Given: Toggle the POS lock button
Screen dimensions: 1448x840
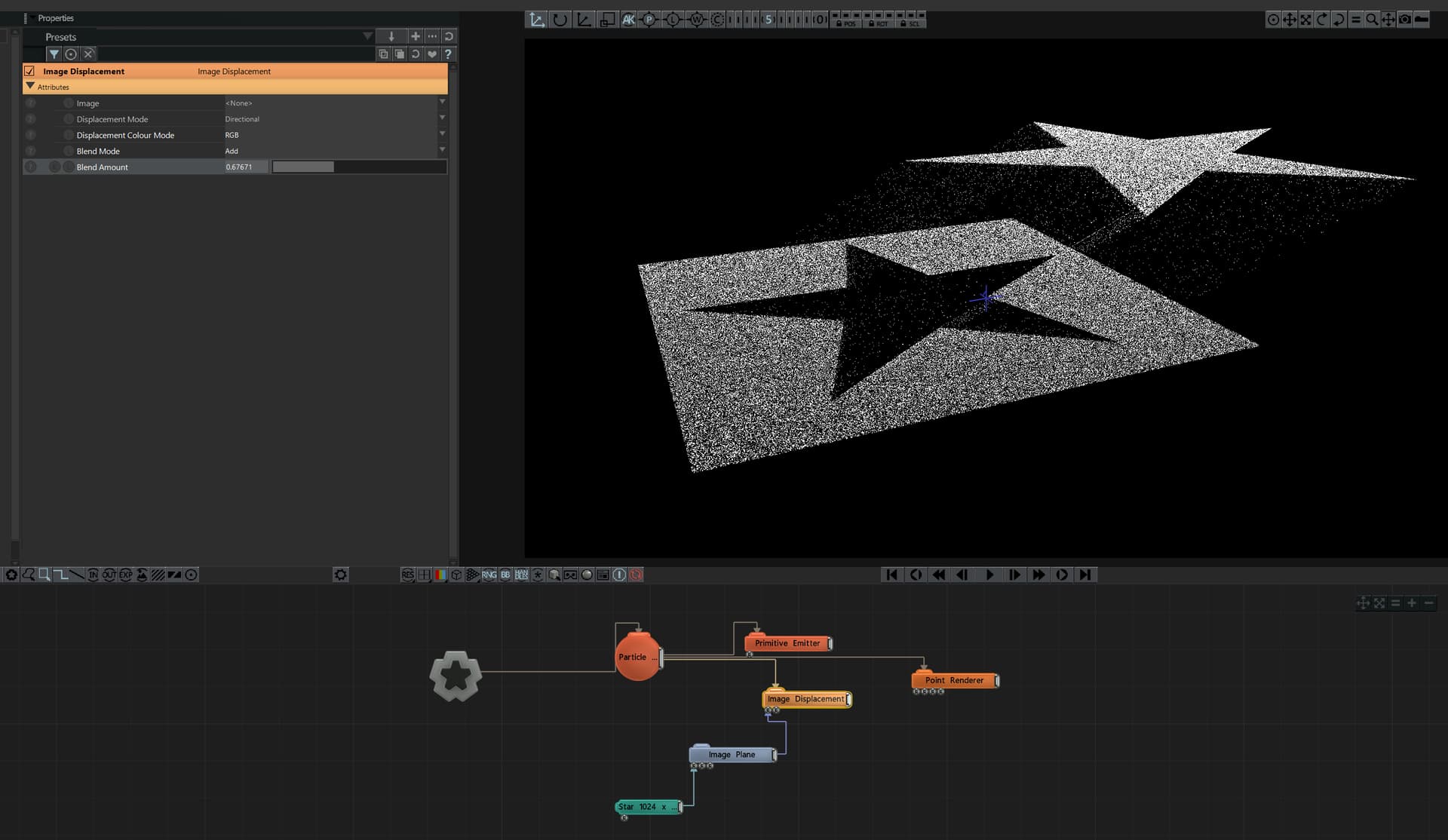Looking at the screenshot, I should pos(846,24).
